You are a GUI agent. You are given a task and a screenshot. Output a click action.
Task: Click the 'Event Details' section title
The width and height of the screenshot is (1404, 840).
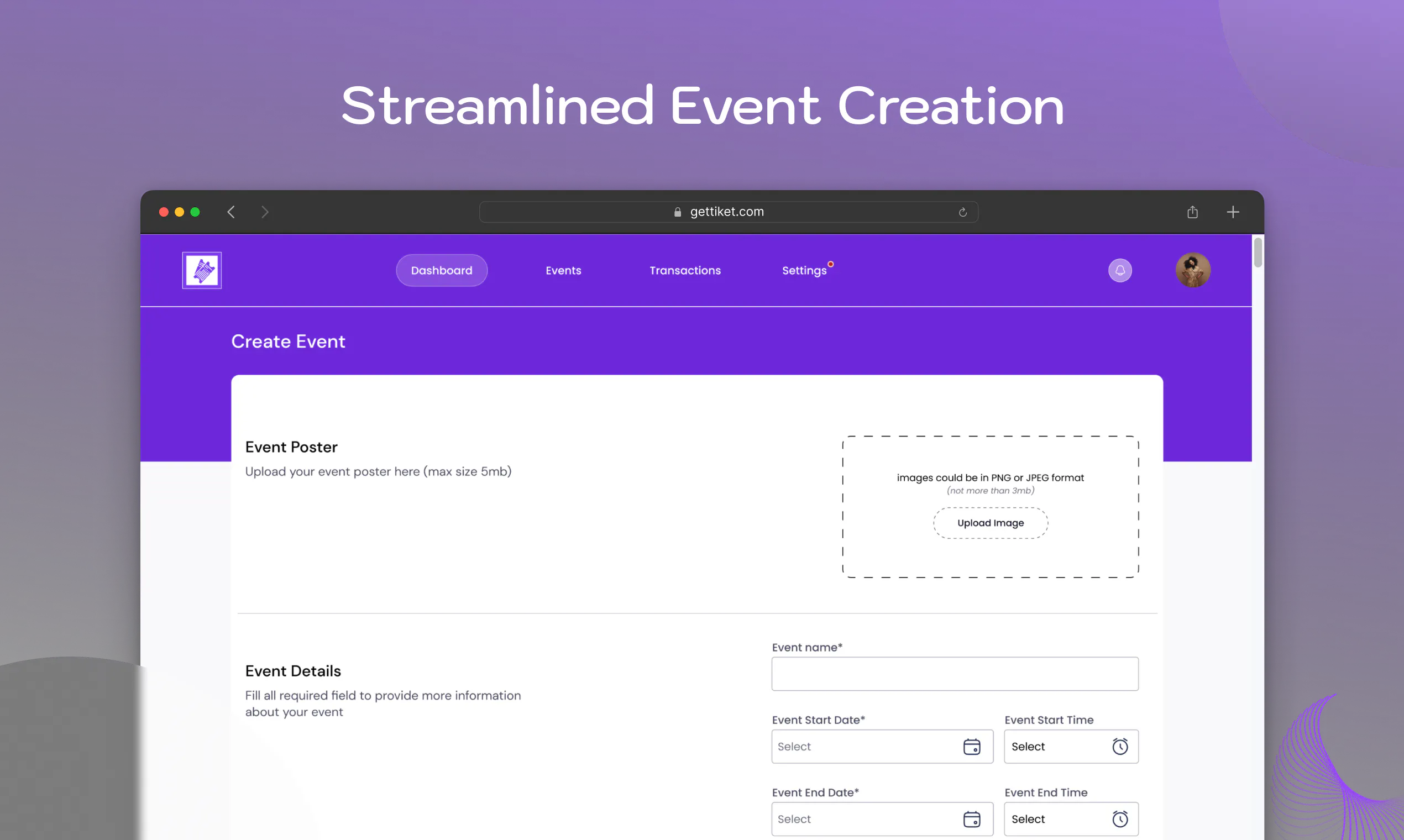click(x=293, y=671)
